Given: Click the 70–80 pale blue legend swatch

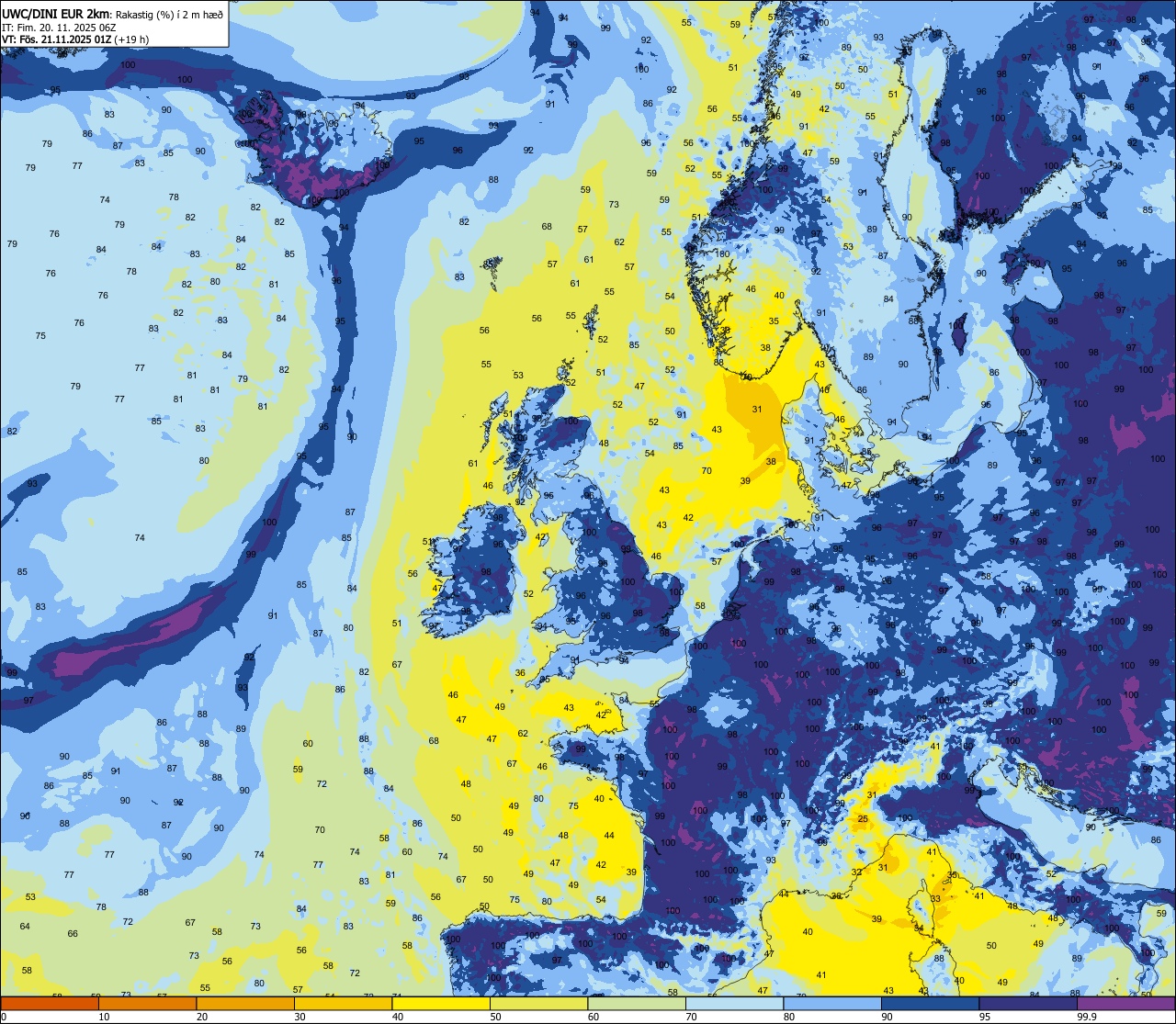Looking at the screenshot, I should point(734,1003).
